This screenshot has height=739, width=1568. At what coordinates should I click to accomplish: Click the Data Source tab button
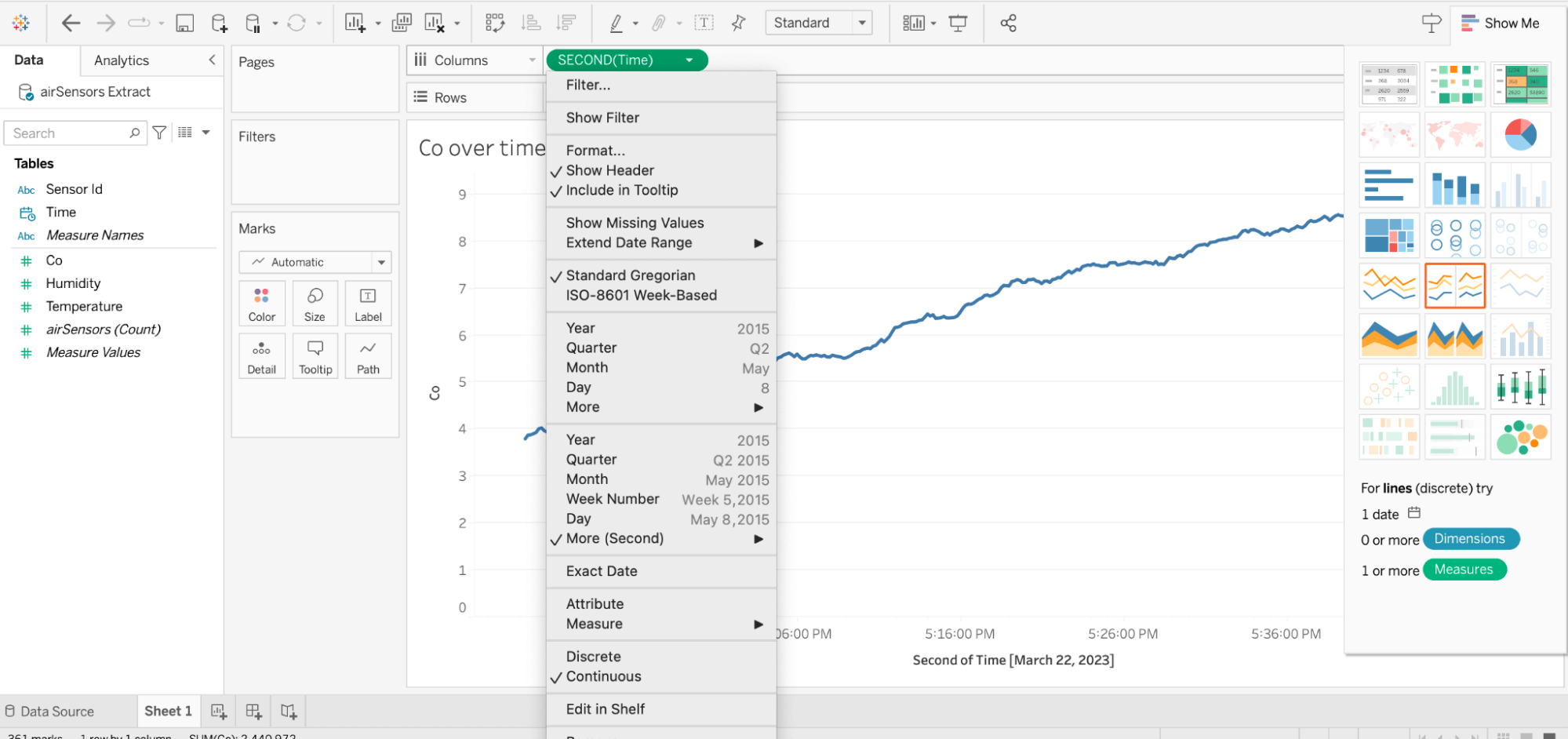49,712
